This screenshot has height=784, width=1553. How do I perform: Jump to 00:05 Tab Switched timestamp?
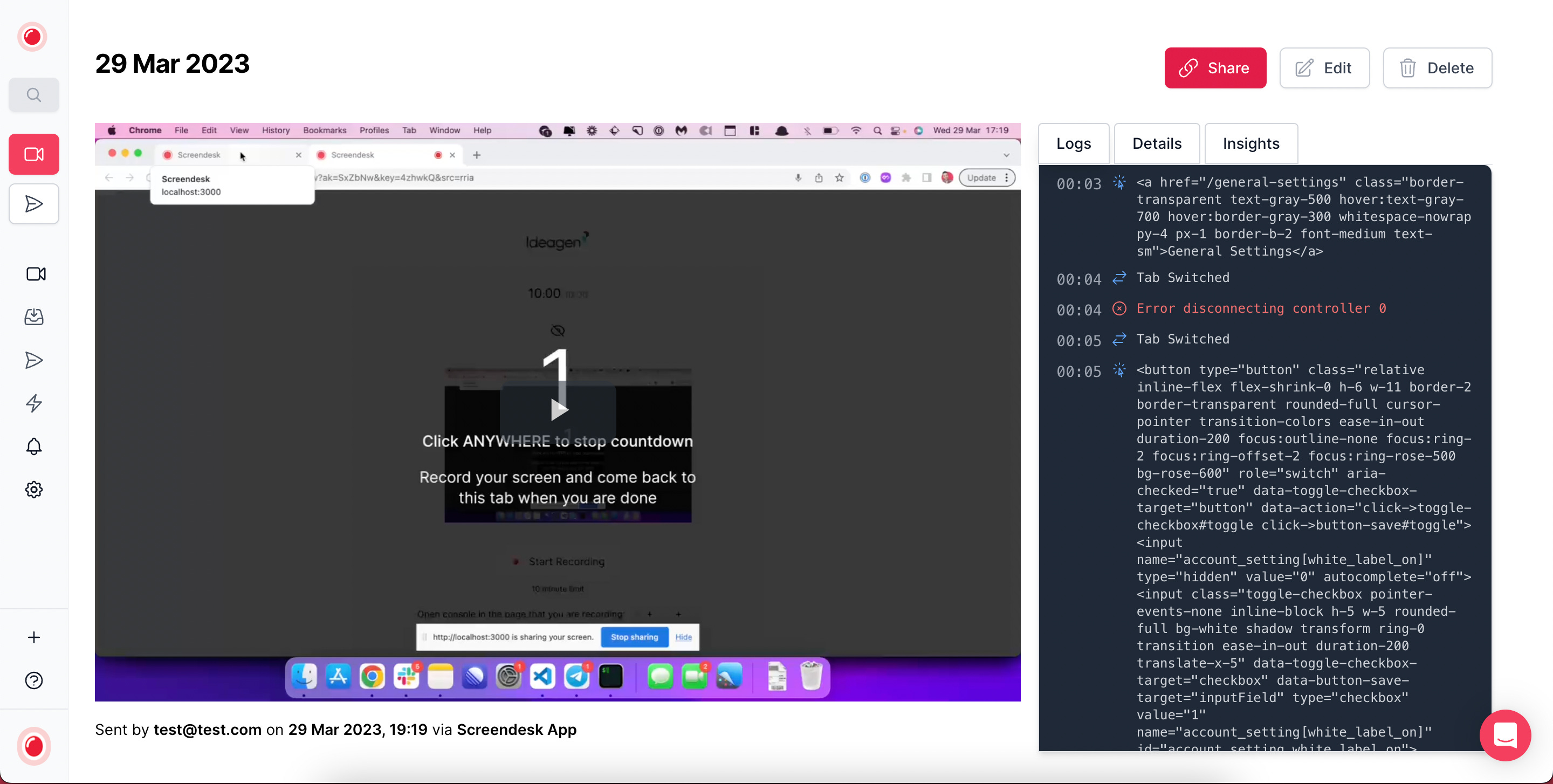pos(1078,341)
